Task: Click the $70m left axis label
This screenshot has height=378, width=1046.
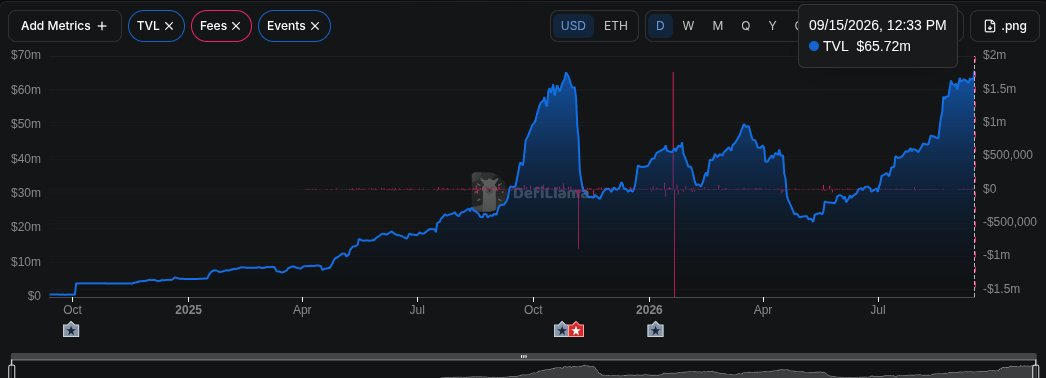Action: tap(26, 55)
